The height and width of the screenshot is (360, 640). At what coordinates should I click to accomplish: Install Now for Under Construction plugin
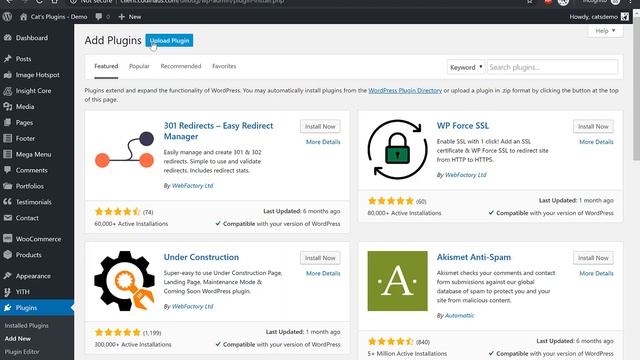(x=320, y=258)
